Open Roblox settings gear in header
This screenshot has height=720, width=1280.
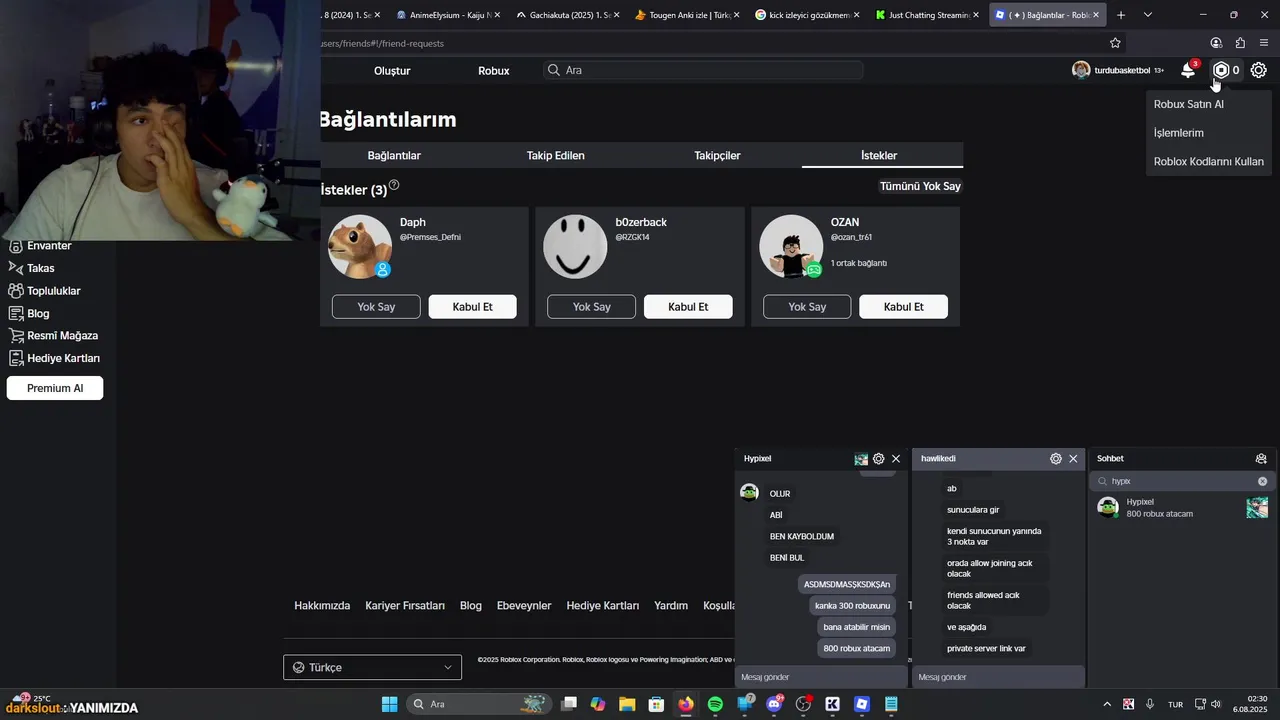[x=1259, y=70]
